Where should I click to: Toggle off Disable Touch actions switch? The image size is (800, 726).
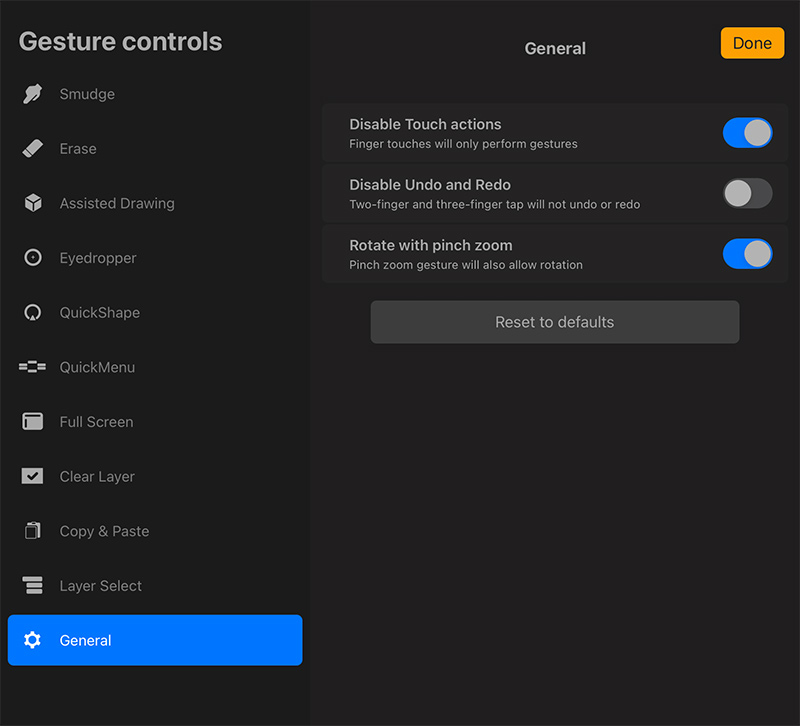click(x=747, y=133)
